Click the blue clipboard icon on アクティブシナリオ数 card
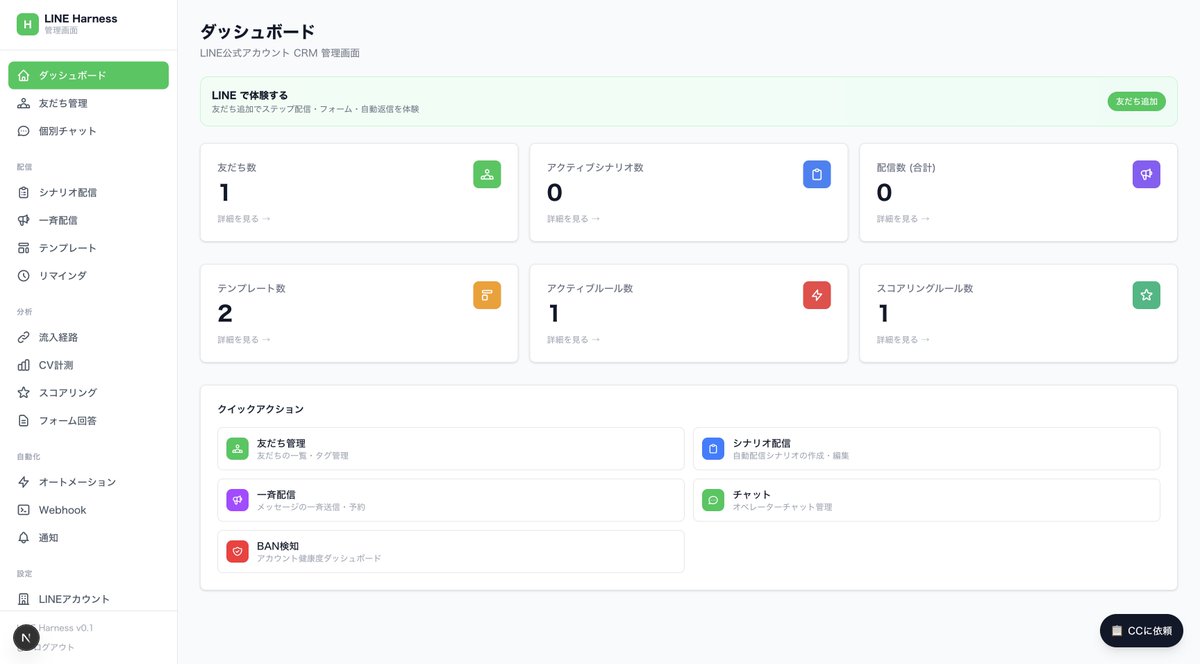This screenshot has height=664, width=1200. (817, 174)
